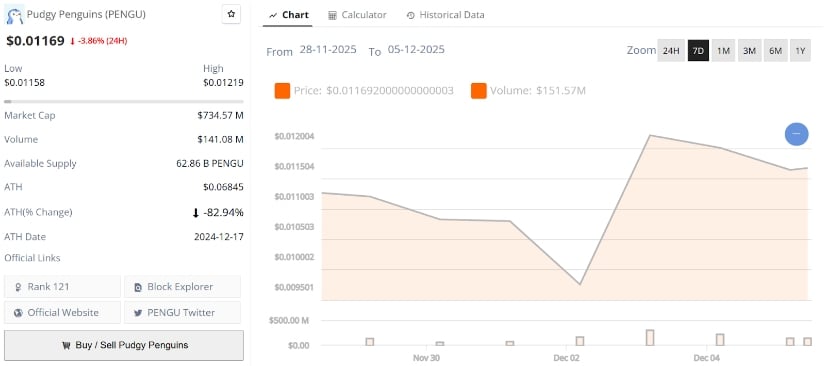This screenshot has height=366, width=825.
Task: Favorite PENGU with the star icon
Action: [231, 15]
